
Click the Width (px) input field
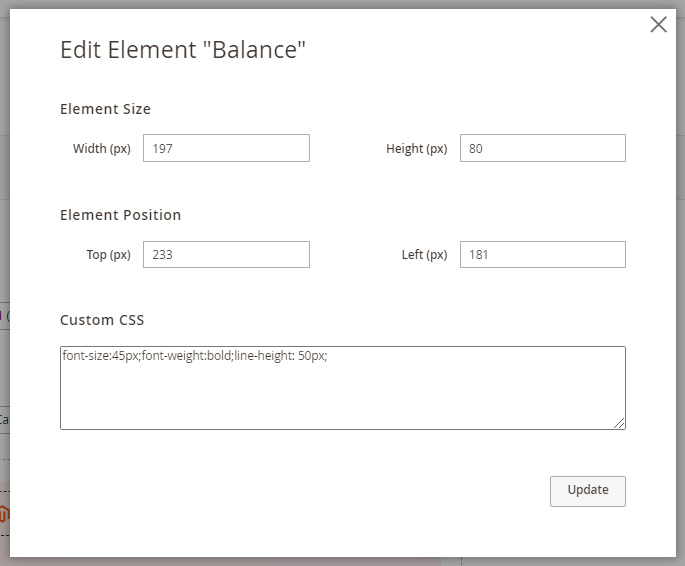point(226,148)
